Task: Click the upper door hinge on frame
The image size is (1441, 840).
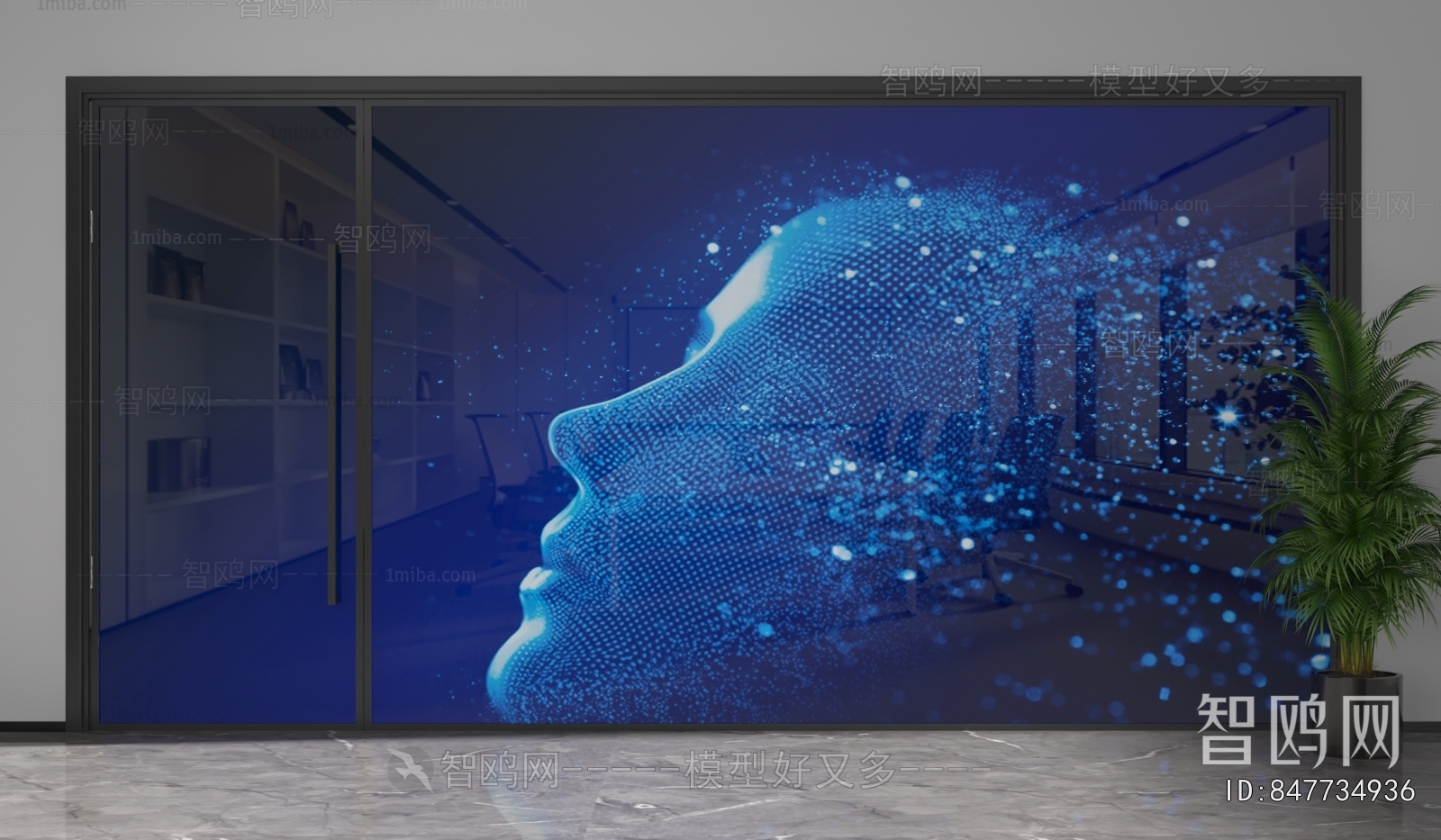Action: tap(91, 227)
